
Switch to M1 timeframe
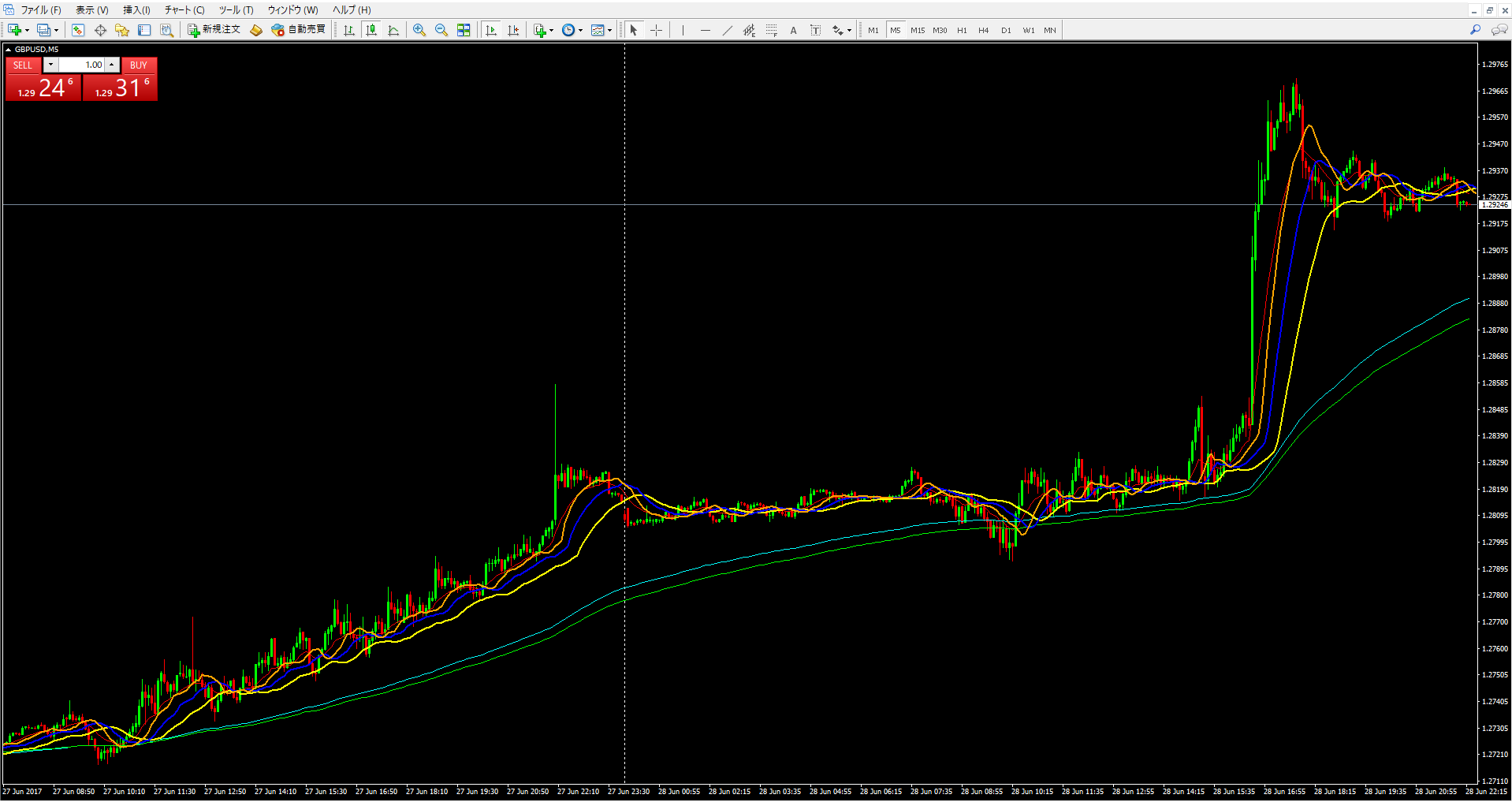tap(873, 30)
